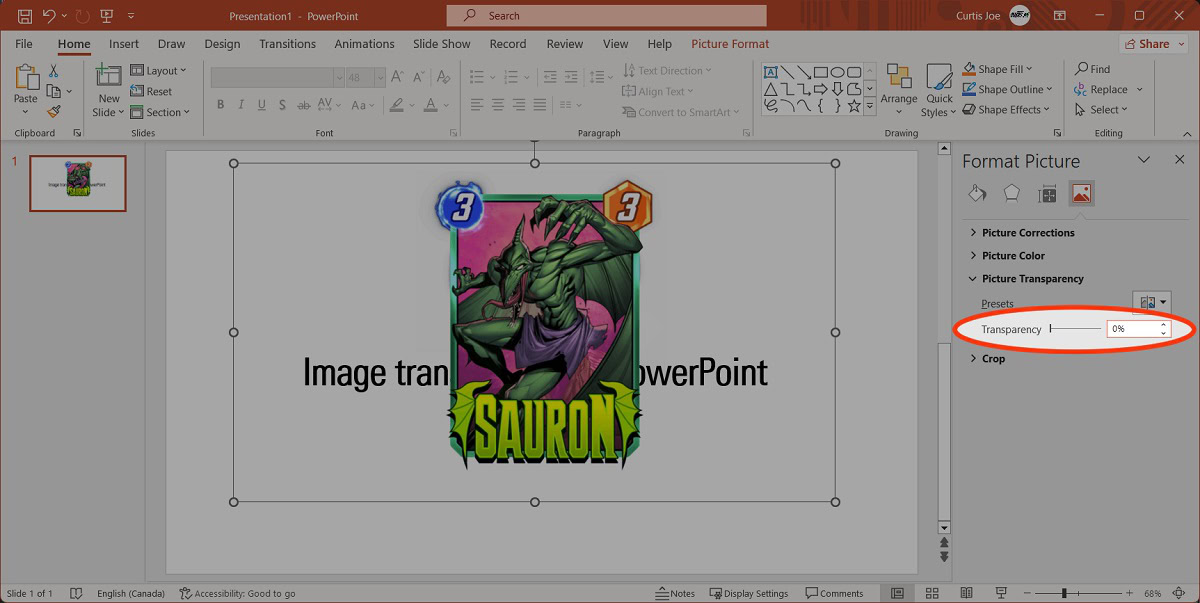Open the Effects pentagon icon tab
The height and width of the screenshot is (603, 1200).
[1012, 194]
